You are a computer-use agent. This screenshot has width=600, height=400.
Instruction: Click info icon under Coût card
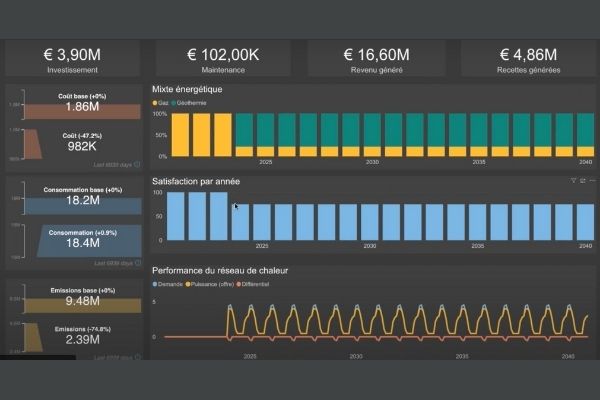137,163
